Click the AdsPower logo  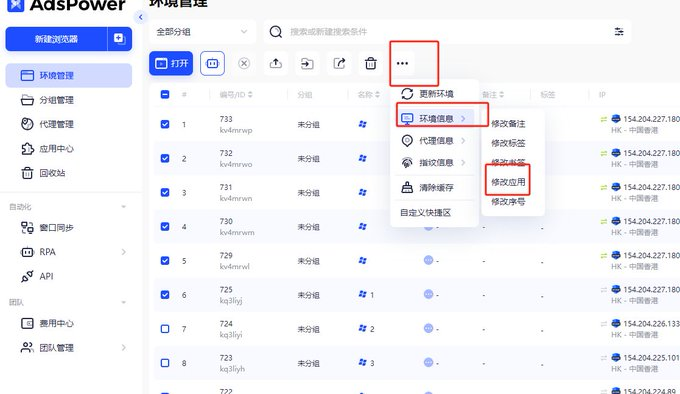coord(67,5)
